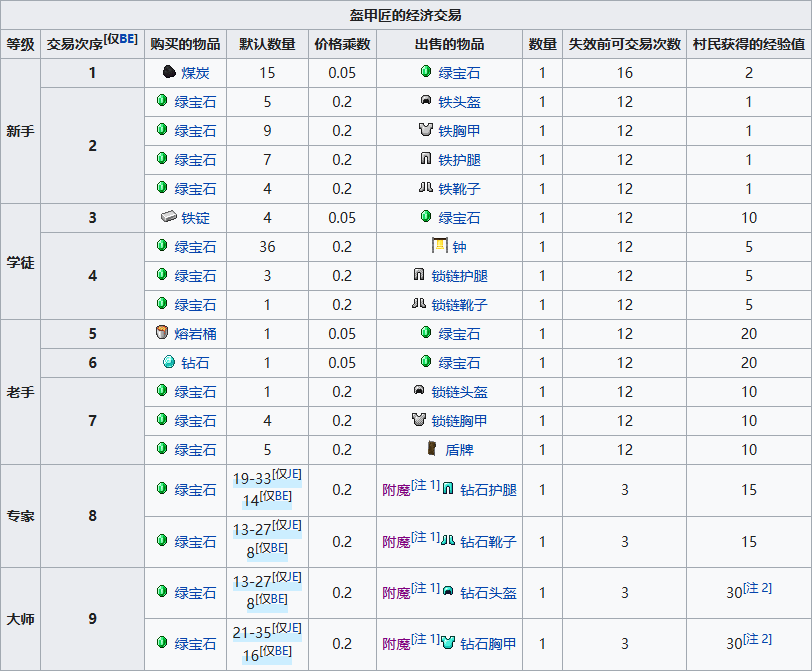The width and height of the screenshot is (812, 671).
Task: Click the iron helmet icon beside 铁头盔
Action: pos(427,102)
